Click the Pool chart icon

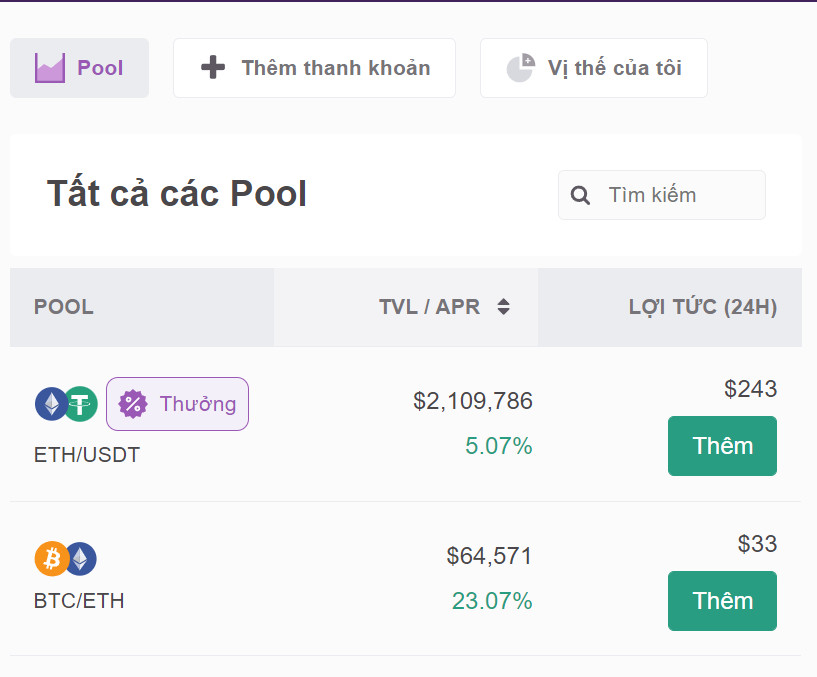pos(50,68)
